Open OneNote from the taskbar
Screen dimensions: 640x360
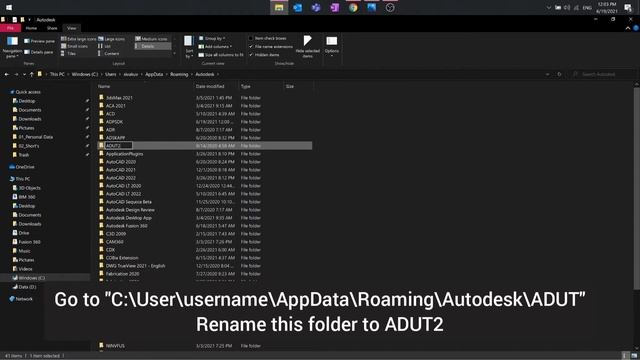(x=335, y=7)
